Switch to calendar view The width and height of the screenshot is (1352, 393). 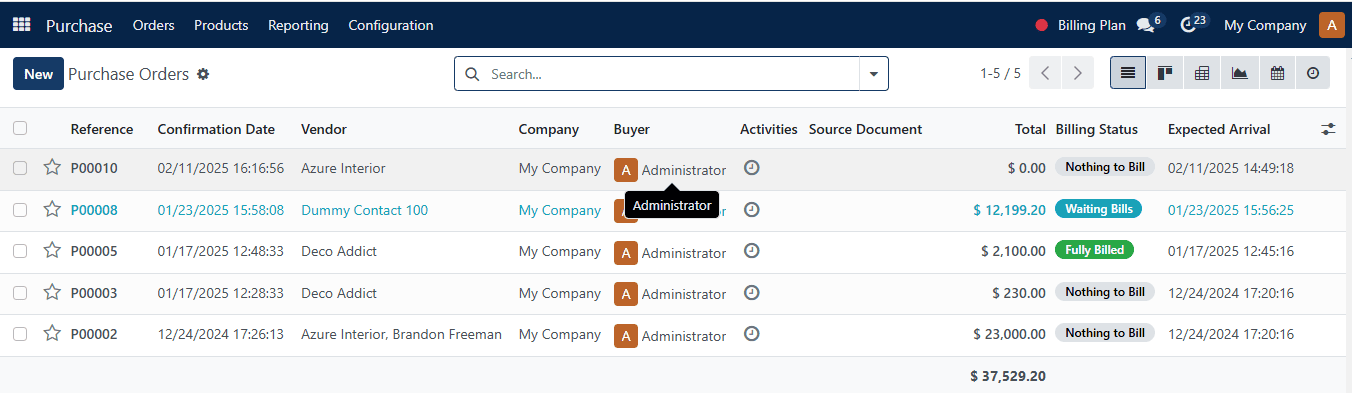click(x=1276, y=73)
